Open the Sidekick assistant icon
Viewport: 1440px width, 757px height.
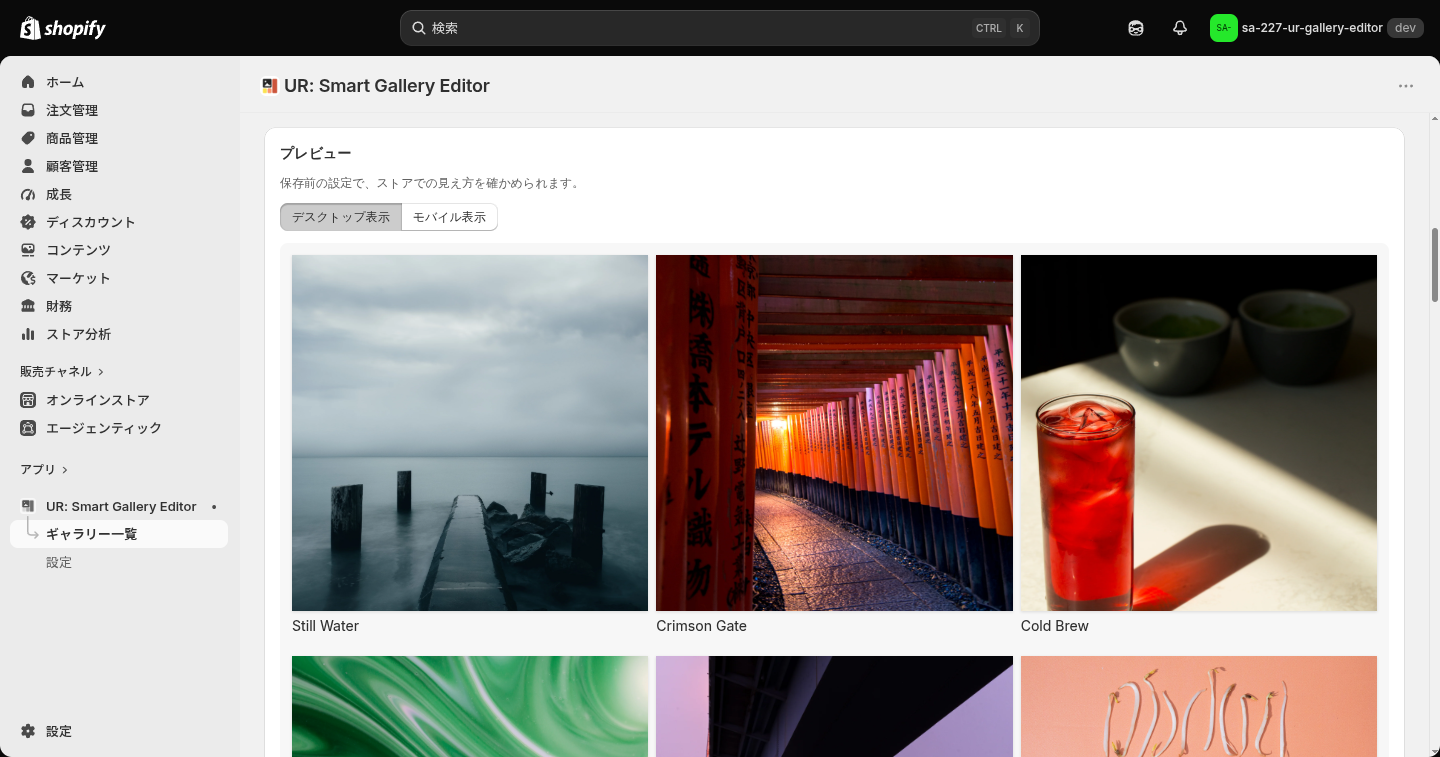(1136, 28)
